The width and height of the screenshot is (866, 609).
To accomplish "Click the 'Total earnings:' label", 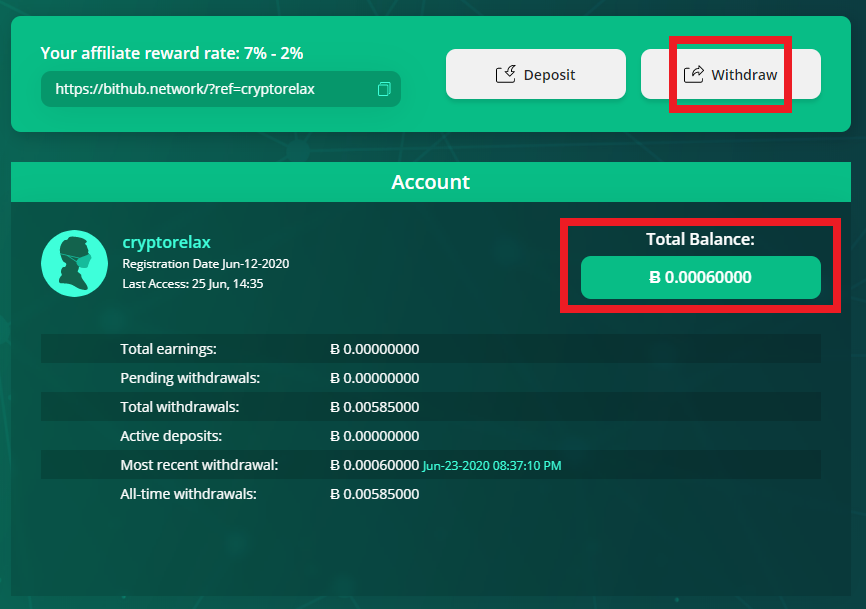I will click(x=168, y=349).
